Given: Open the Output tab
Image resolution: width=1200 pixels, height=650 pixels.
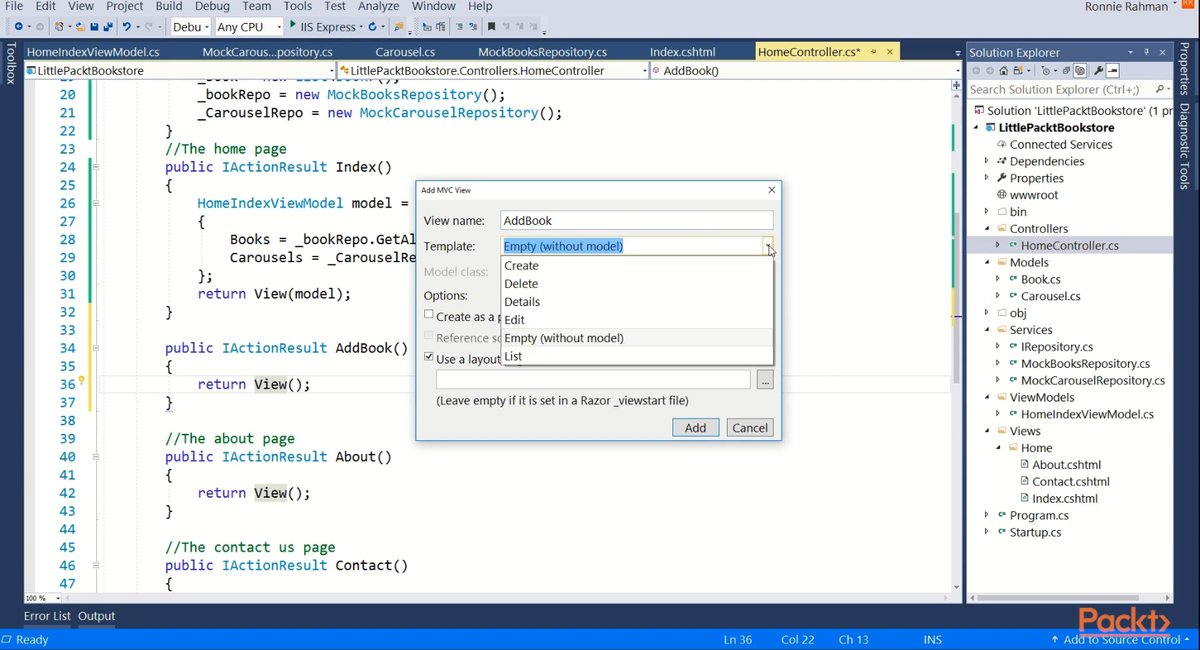Looking at the screenshot, I should click(x=97, y=616).
